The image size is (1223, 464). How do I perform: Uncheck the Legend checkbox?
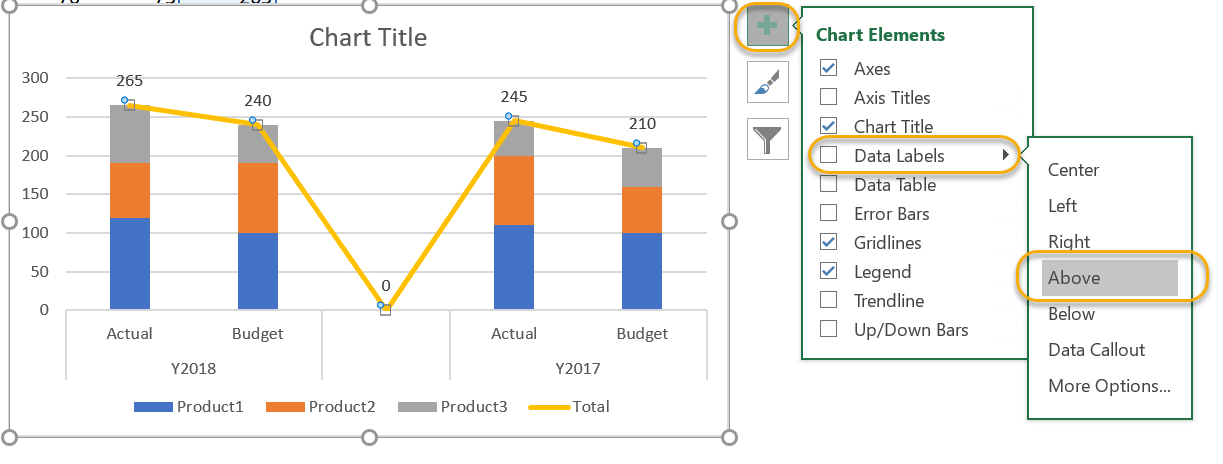point(828,272)
